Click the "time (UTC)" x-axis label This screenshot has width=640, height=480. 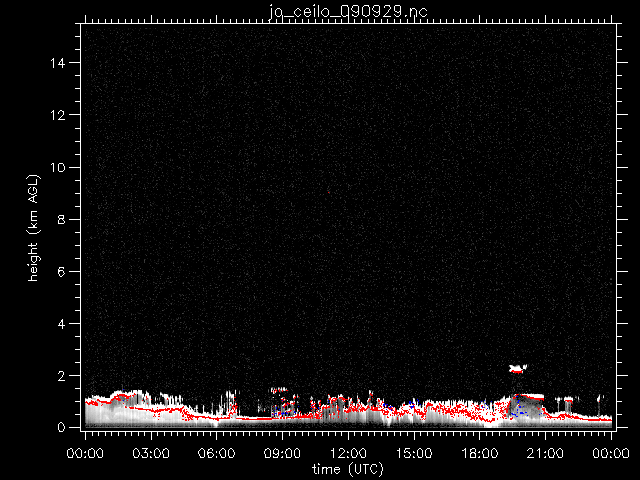coord(348,468)
